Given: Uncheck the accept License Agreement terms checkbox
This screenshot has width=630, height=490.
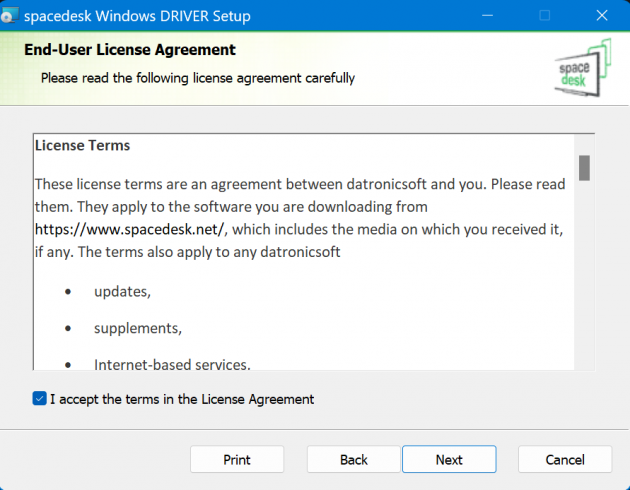Looking at the screenshot, I should pyautogui.click(x=39, y=399).
